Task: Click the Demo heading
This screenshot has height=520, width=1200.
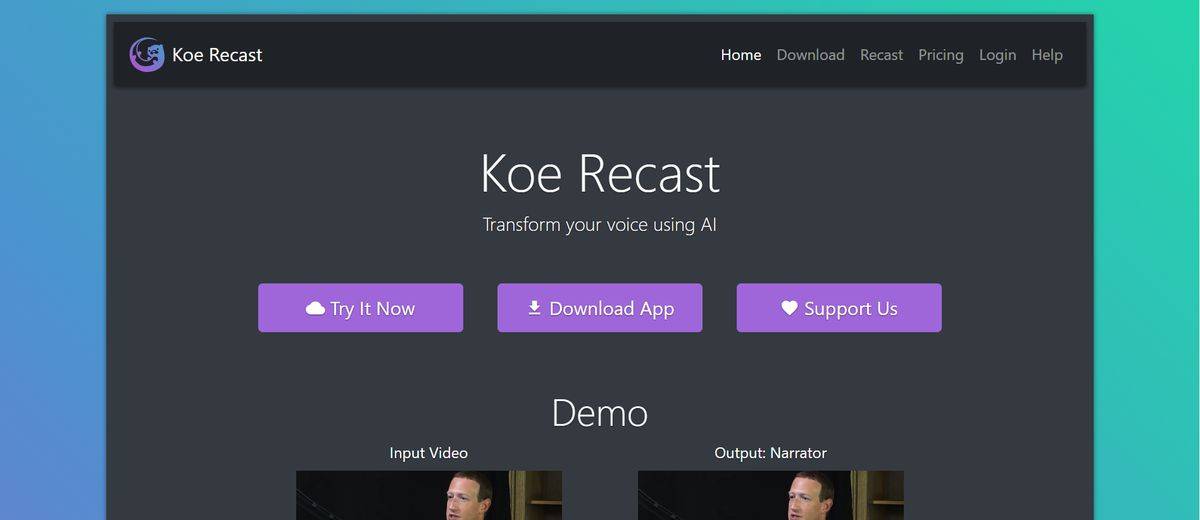Action: 600,412
